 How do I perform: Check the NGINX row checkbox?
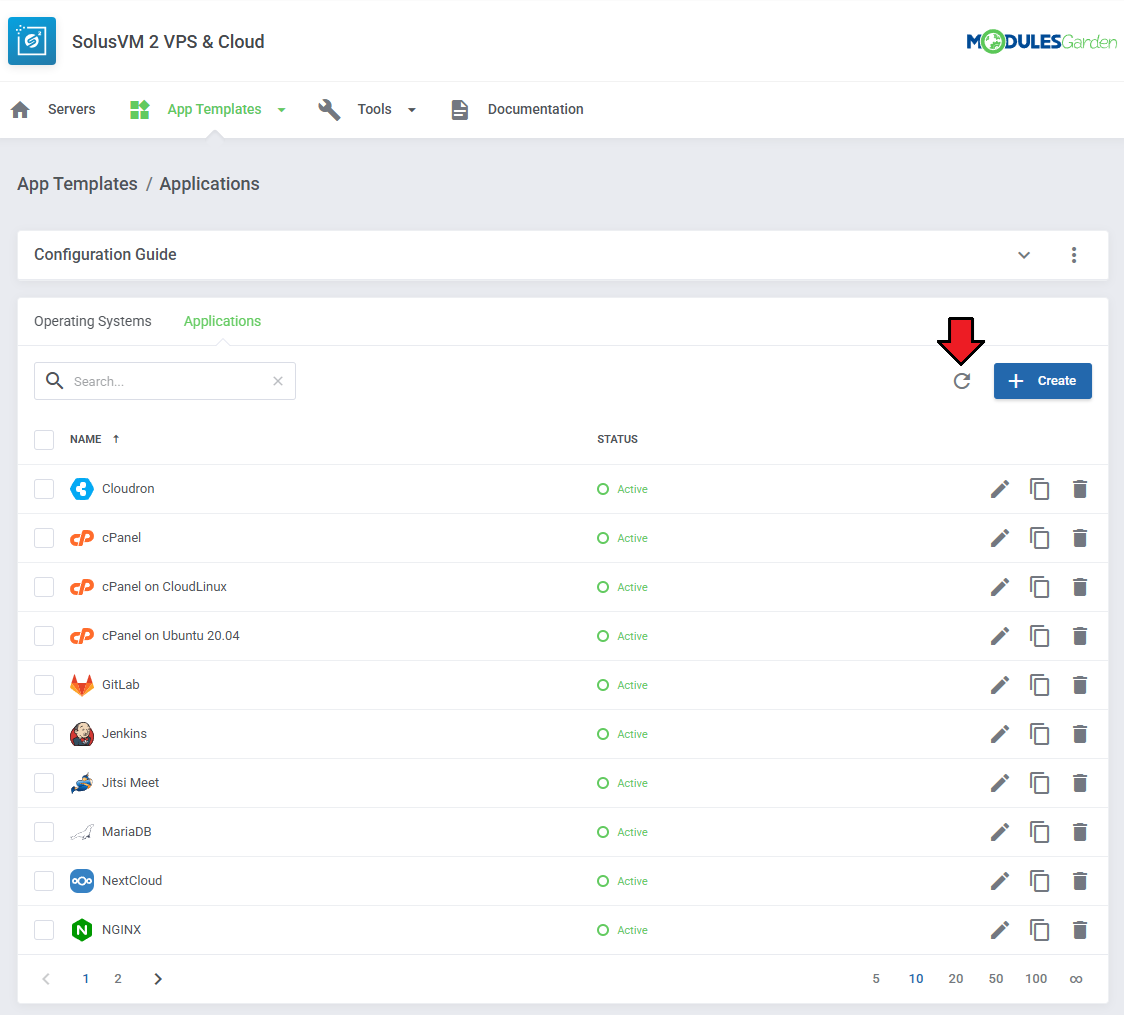44,930
